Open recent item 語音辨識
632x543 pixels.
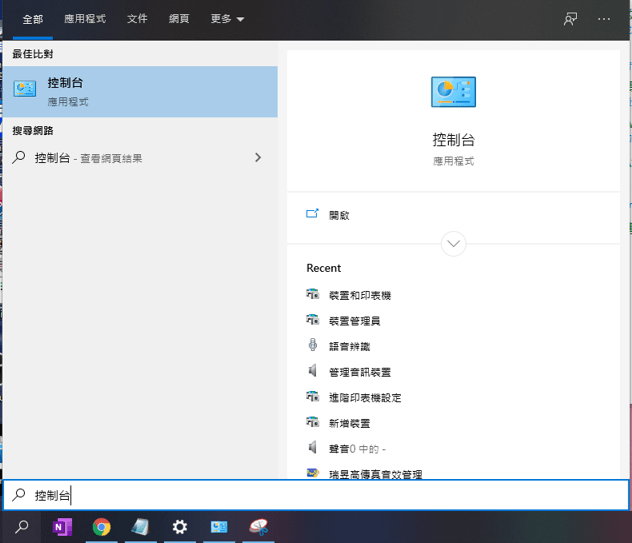tap(349, 346)
